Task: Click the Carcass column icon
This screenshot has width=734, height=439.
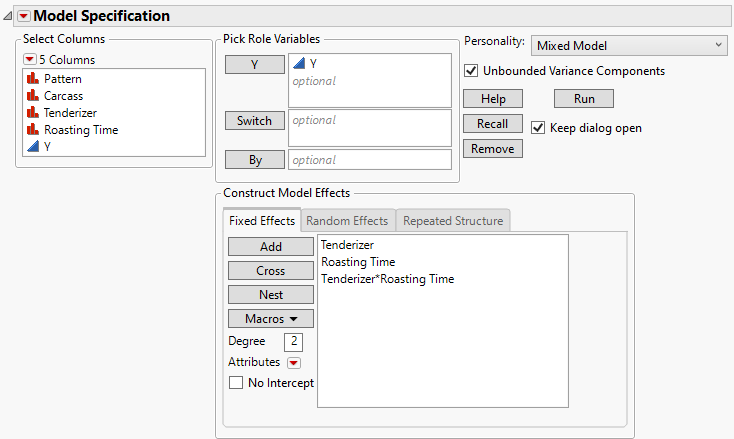Action: pyautogui.click(x=32, y=95)
